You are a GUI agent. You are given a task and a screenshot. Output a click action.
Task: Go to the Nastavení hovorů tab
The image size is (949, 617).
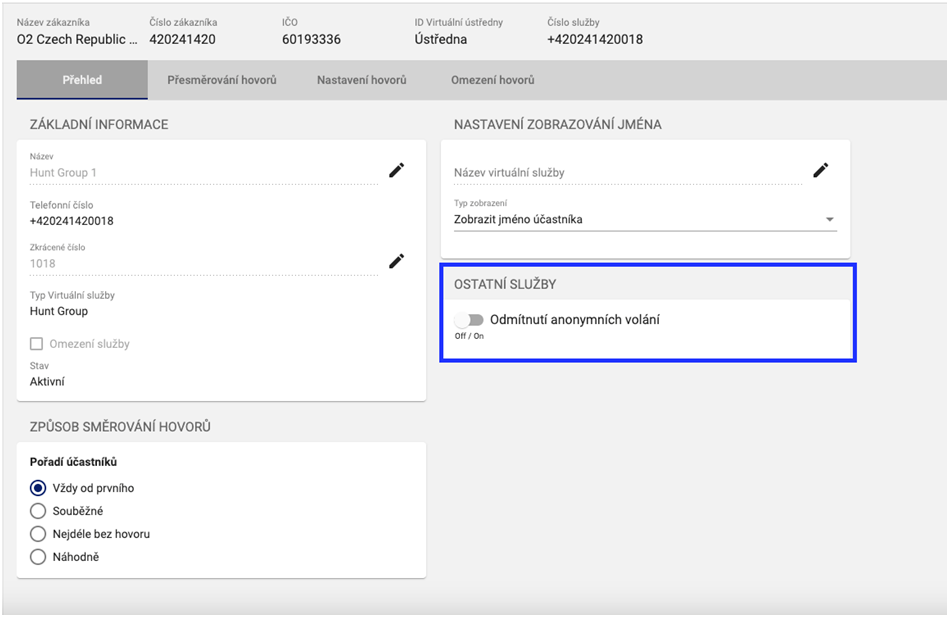coord(361,80)
